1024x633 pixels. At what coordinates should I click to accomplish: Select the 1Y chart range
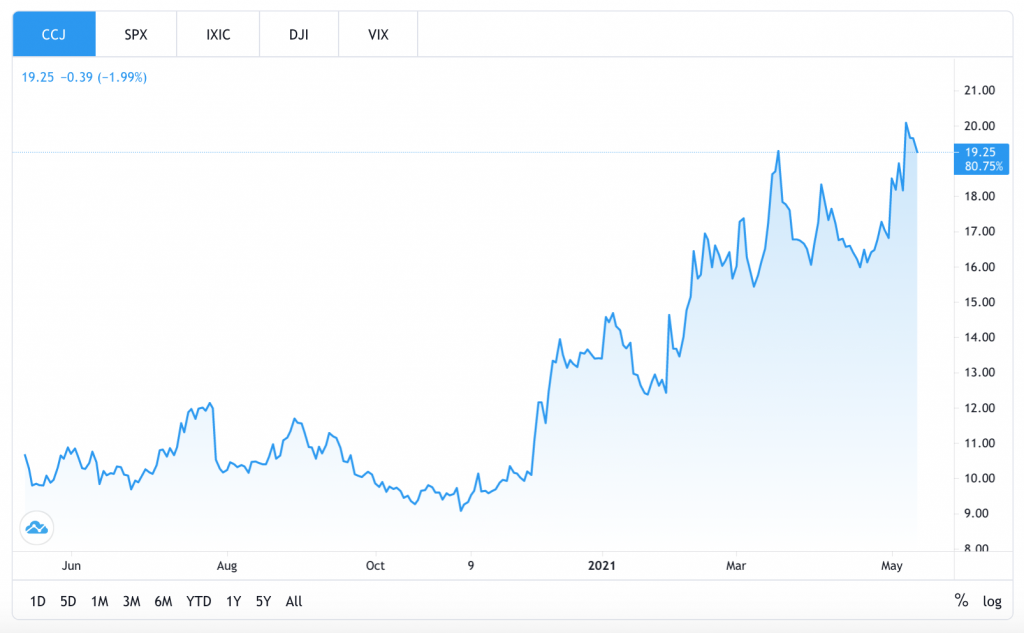(x=233, y=601)
